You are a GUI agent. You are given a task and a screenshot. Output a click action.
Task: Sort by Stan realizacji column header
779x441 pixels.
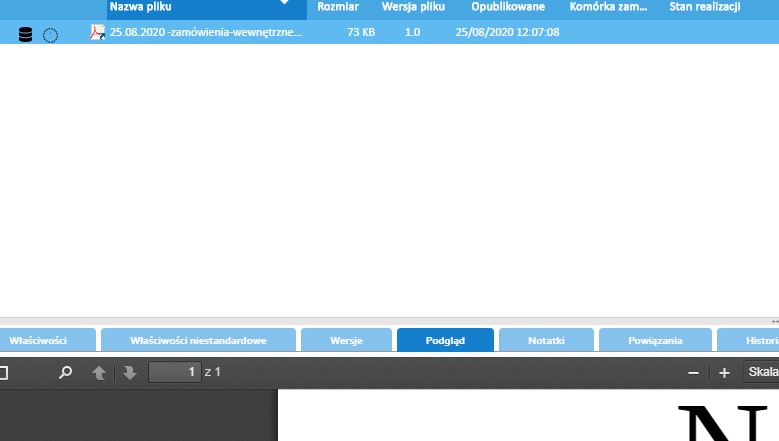pos(704,7)
